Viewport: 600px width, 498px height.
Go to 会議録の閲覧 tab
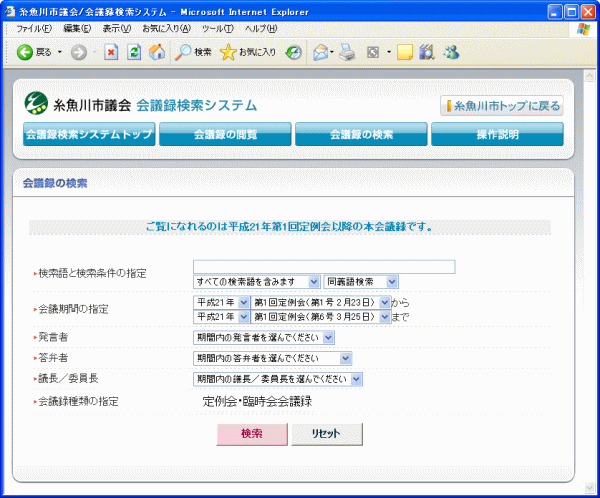pyautogui.click(x=225, y=134)
